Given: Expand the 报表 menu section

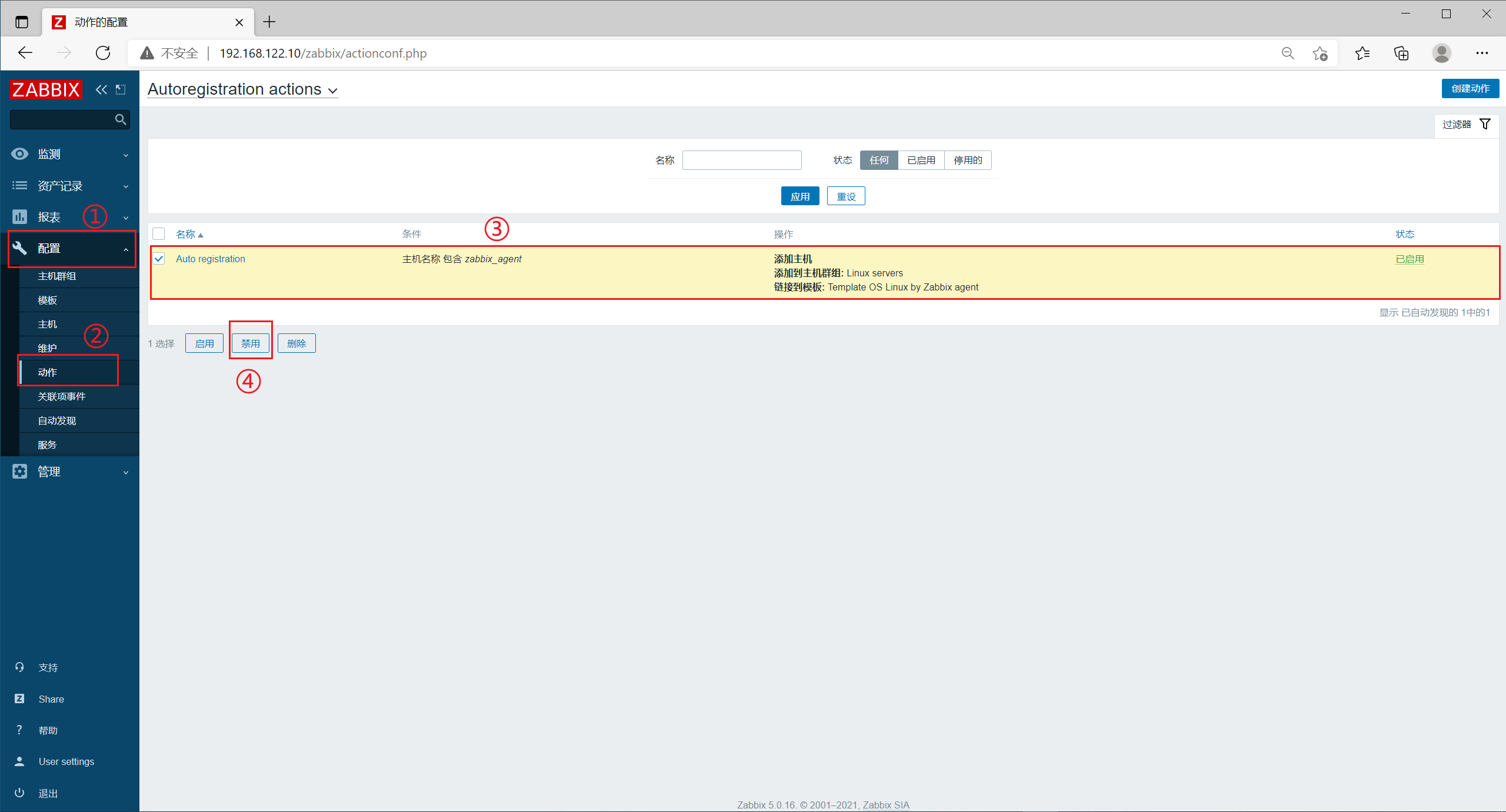Looking at the screenshot, I should point(70,217).
